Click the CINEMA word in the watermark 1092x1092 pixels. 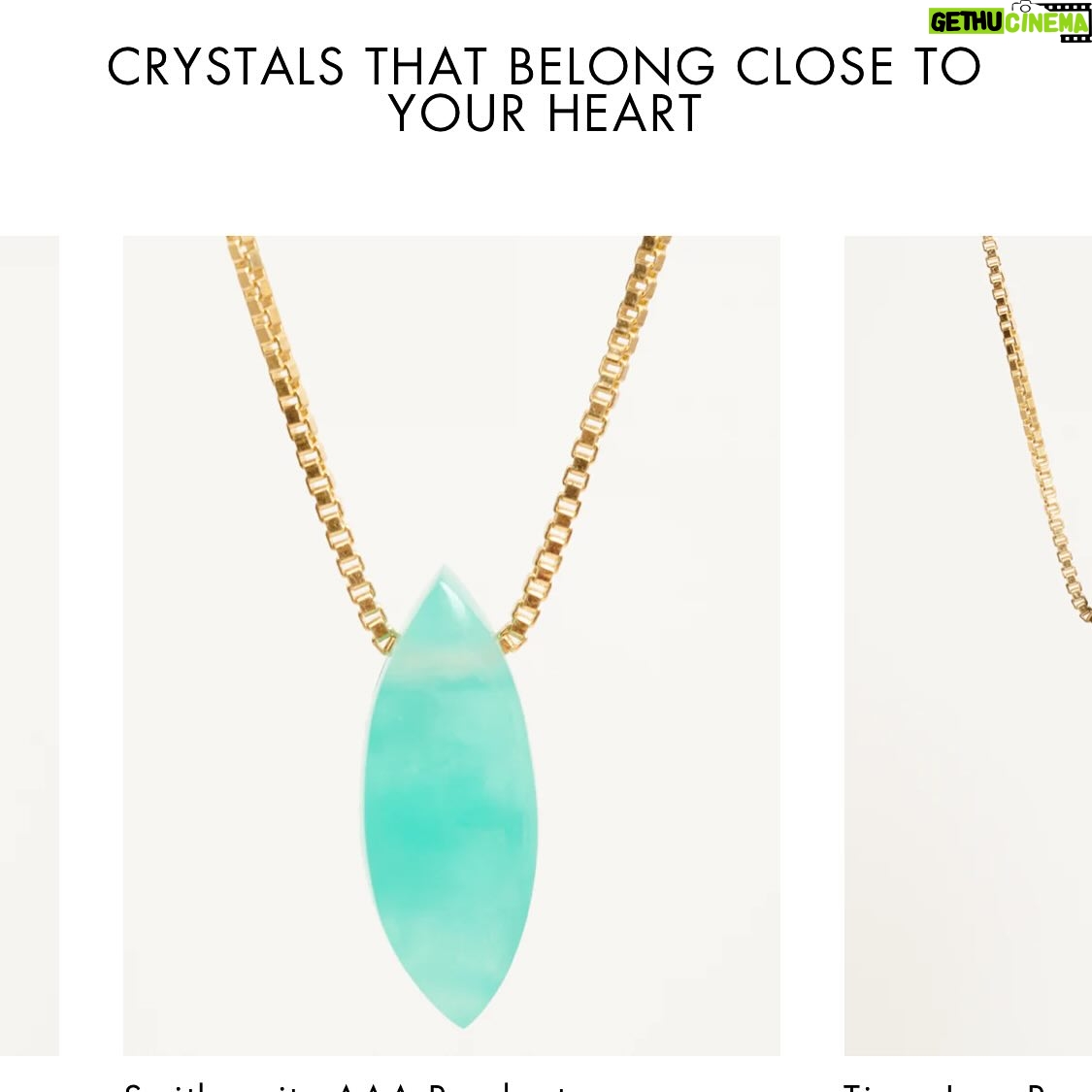[x=1044, y=23]
